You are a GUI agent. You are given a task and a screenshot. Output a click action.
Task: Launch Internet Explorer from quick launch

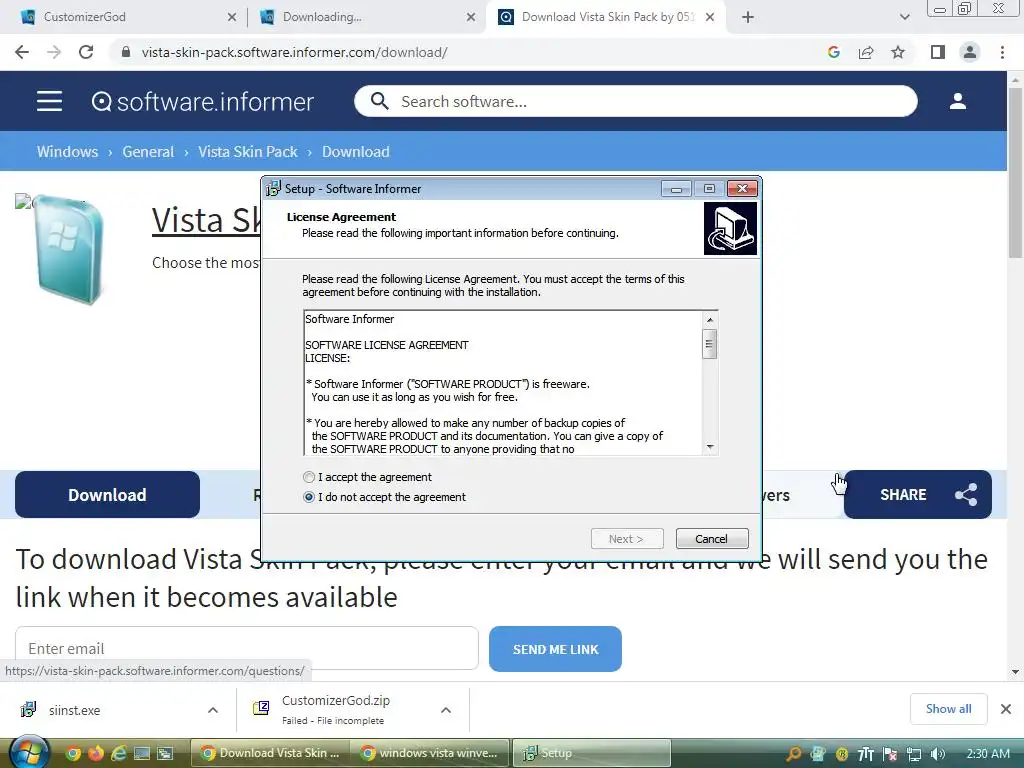click(x=118, y=754)
